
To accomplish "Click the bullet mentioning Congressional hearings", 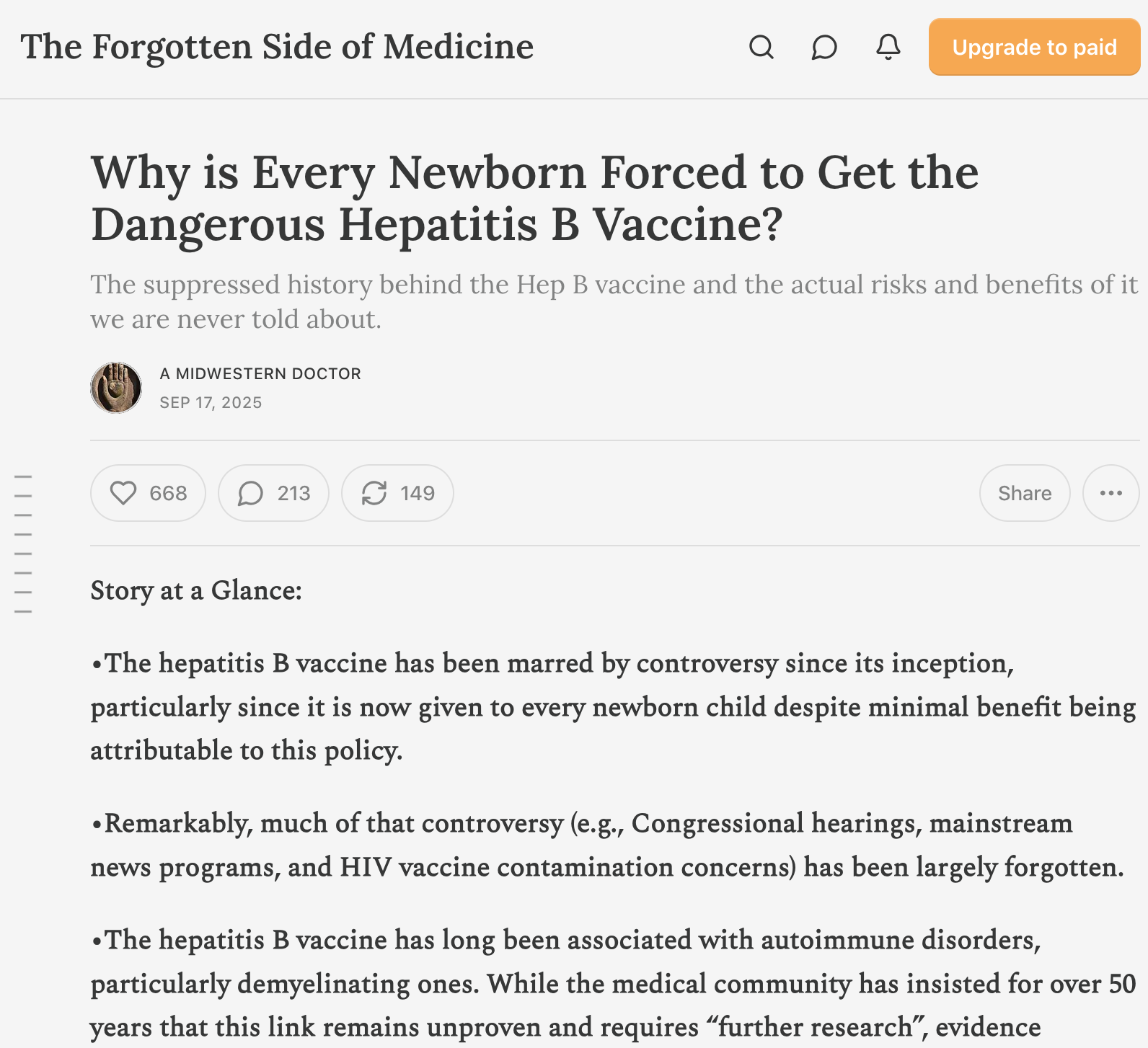I will pyautogui.click(x=606, y=845).
